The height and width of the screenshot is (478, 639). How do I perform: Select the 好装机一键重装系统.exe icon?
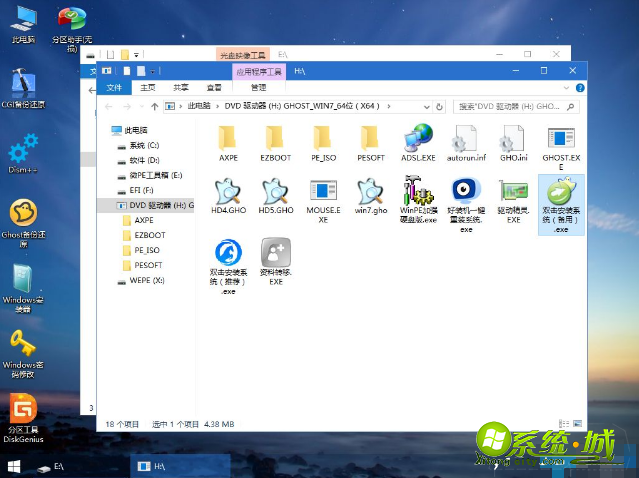pyautogui.click(x=466, y=205)
